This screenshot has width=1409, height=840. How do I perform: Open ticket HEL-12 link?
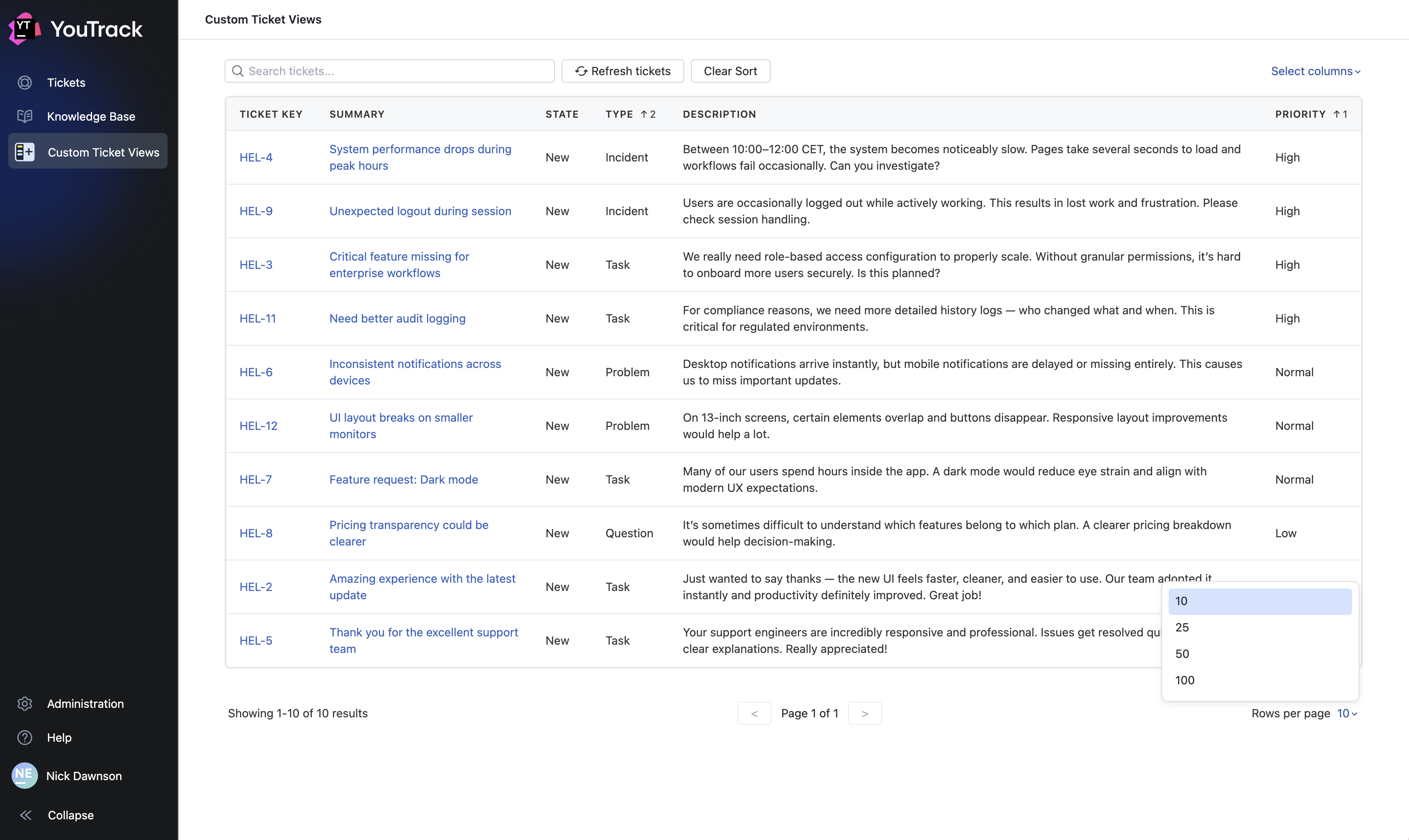[258, 426]
